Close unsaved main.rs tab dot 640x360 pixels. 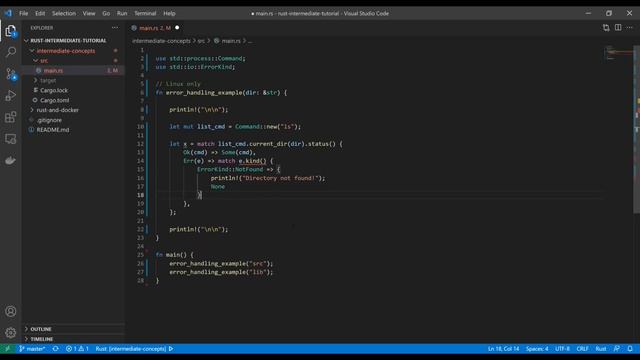click(177, 28)
